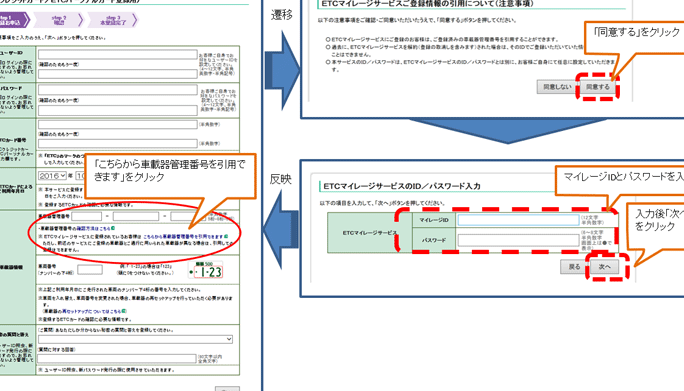Open the month dropdown next to 年
The height and width of the screenshot is (391, 684).
[81, 176]
